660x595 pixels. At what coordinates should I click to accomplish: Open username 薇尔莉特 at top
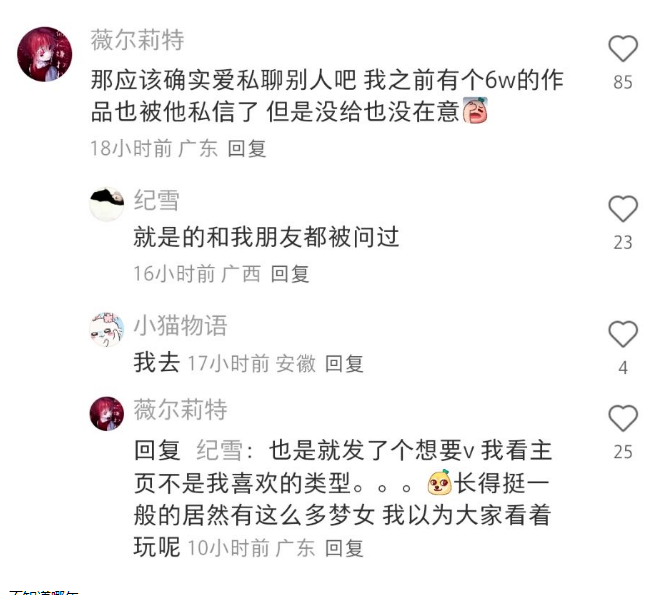click(x=138, y=40)
